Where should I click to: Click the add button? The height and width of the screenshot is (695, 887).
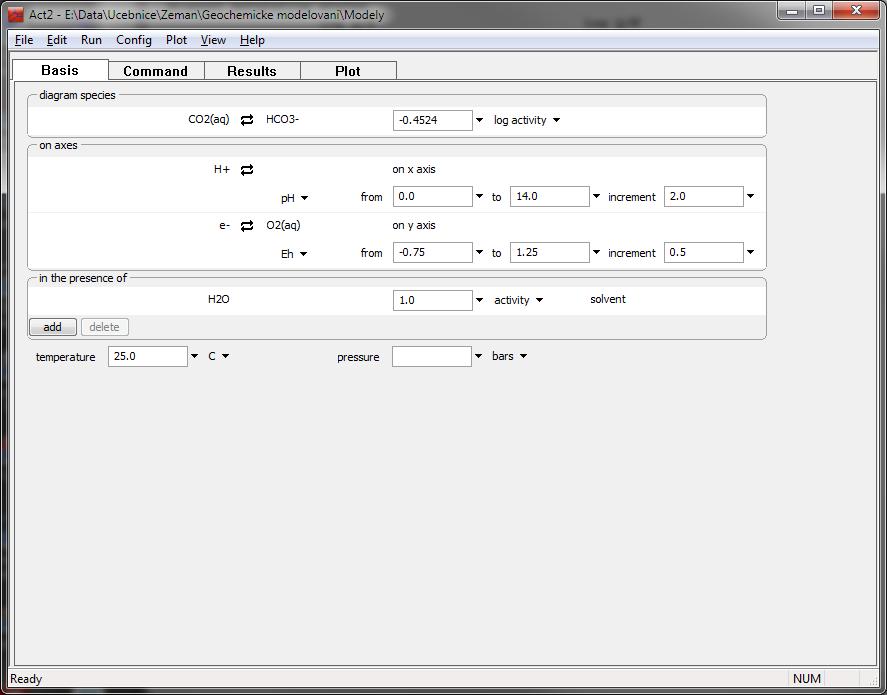(53, 327)
